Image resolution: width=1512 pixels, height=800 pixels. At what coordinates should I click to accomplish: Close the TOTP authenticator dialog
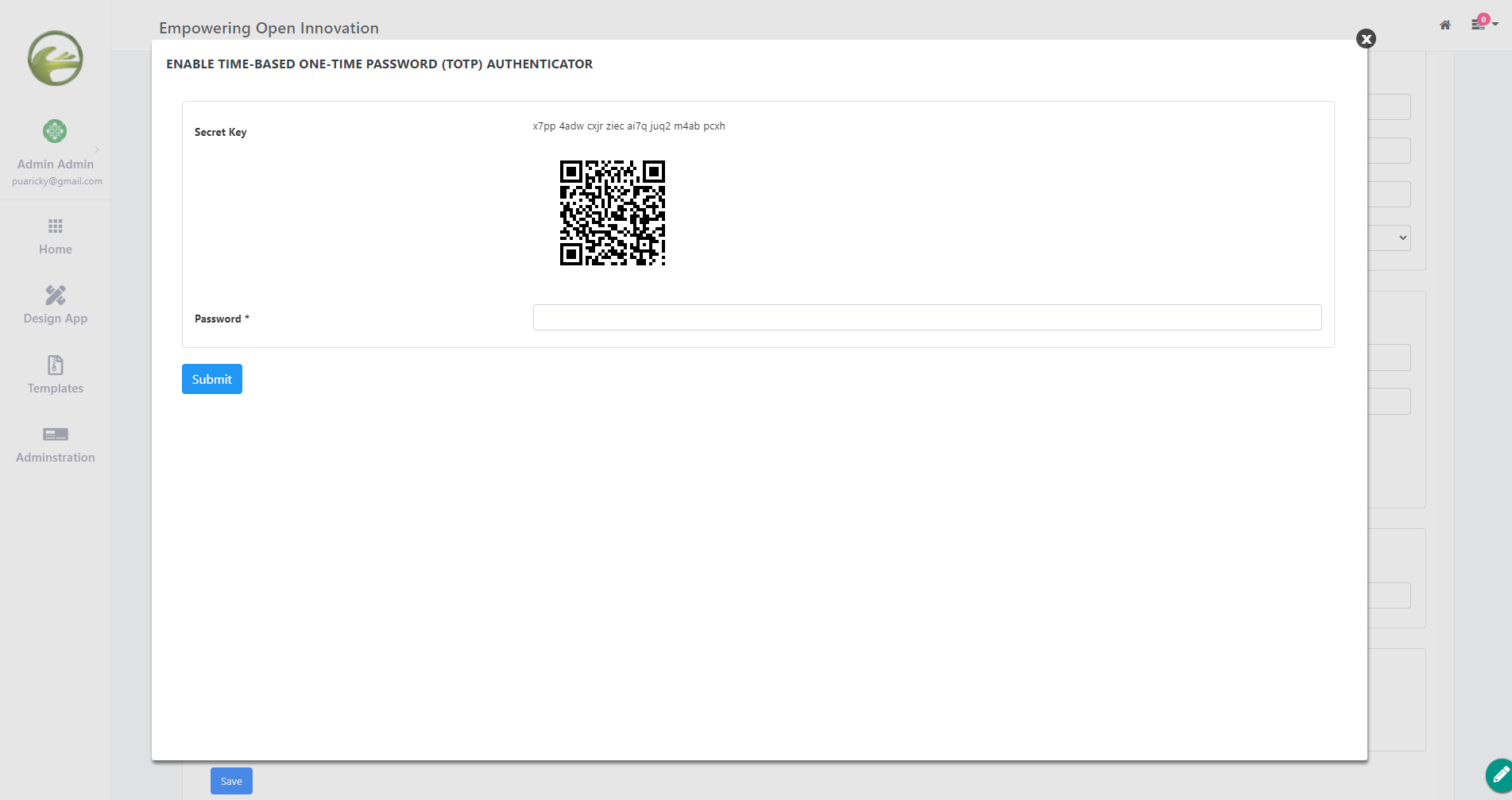[1366, 39]
